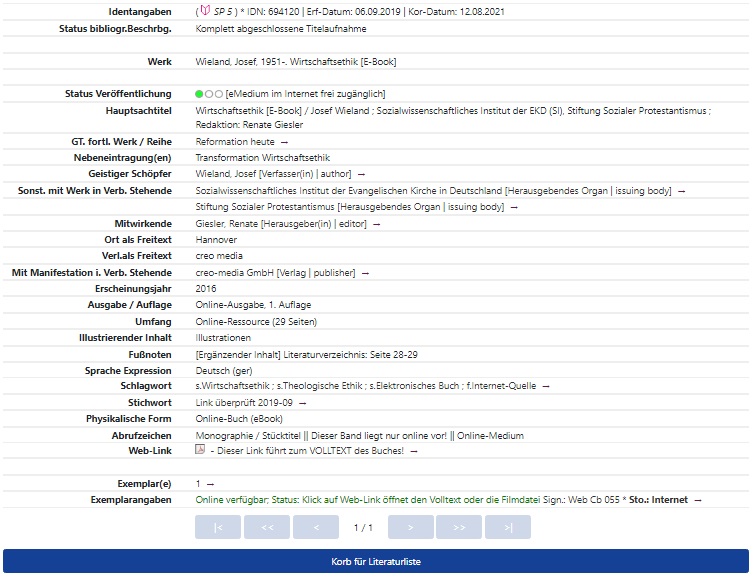Click the series title Reformation heute
The height and width of the screenshot is (577, 753).
(235, 142)
